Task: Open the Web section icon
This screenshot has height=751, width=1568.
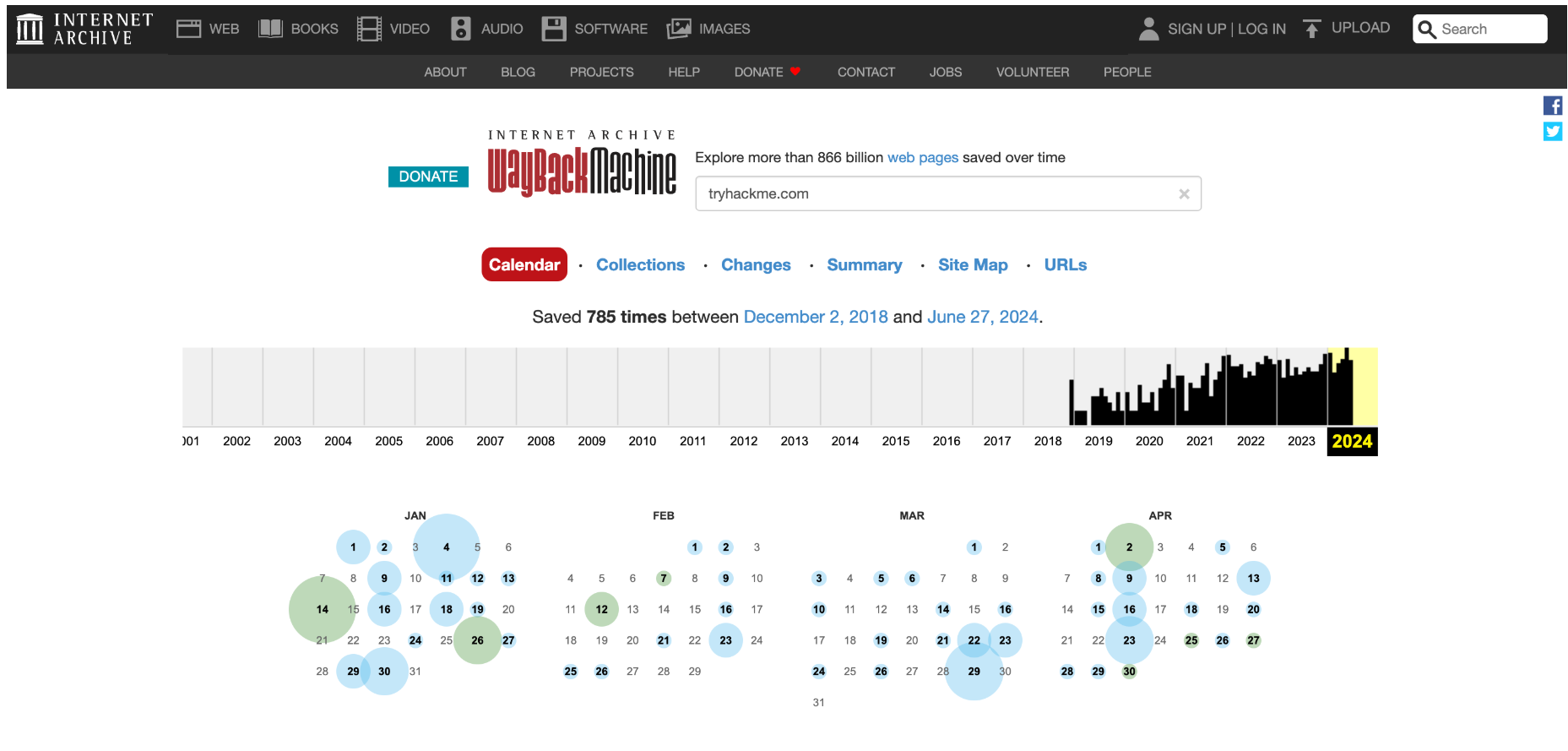Action: (188, 29)
